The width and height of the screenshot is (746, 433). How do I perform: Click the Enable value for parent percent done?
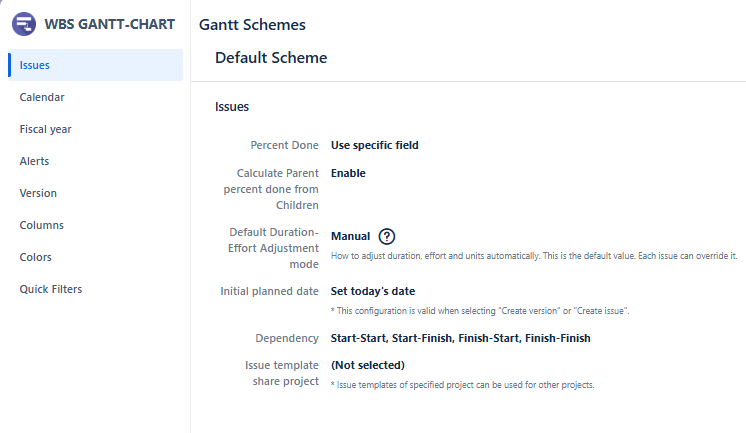tap(348, 173)
